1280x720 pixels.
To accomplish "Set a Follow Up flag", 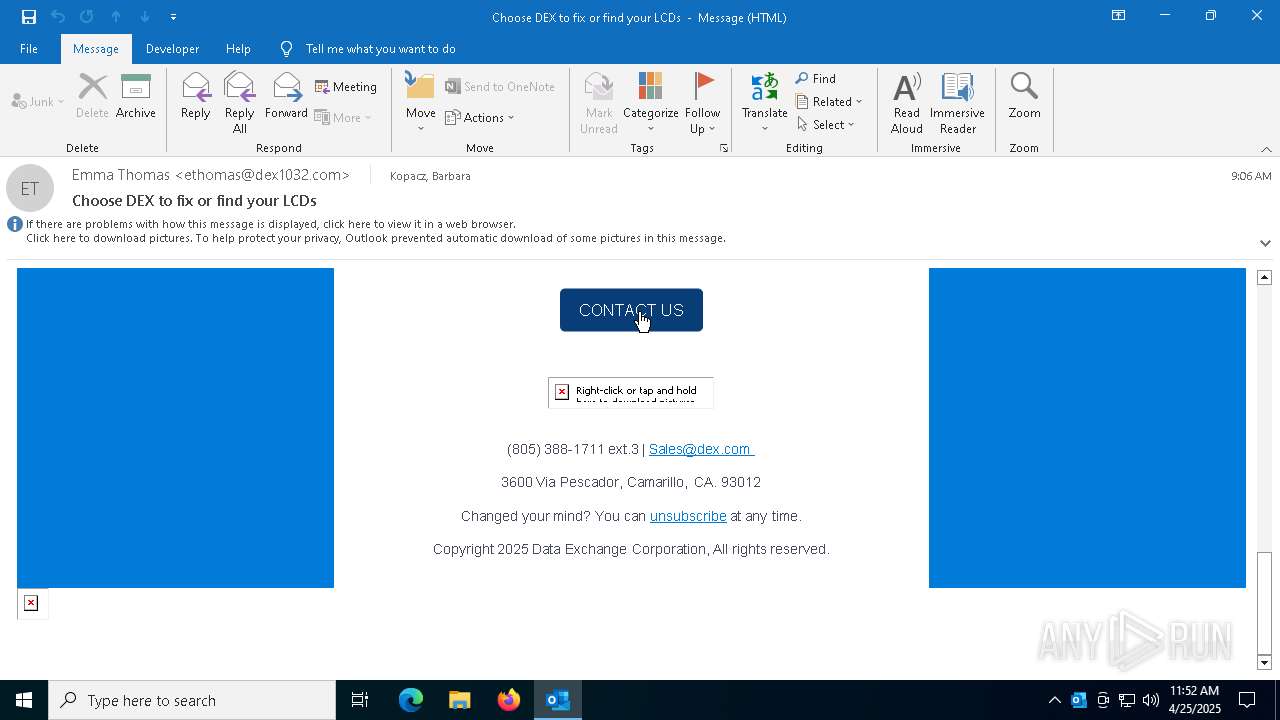I will 702,103.
